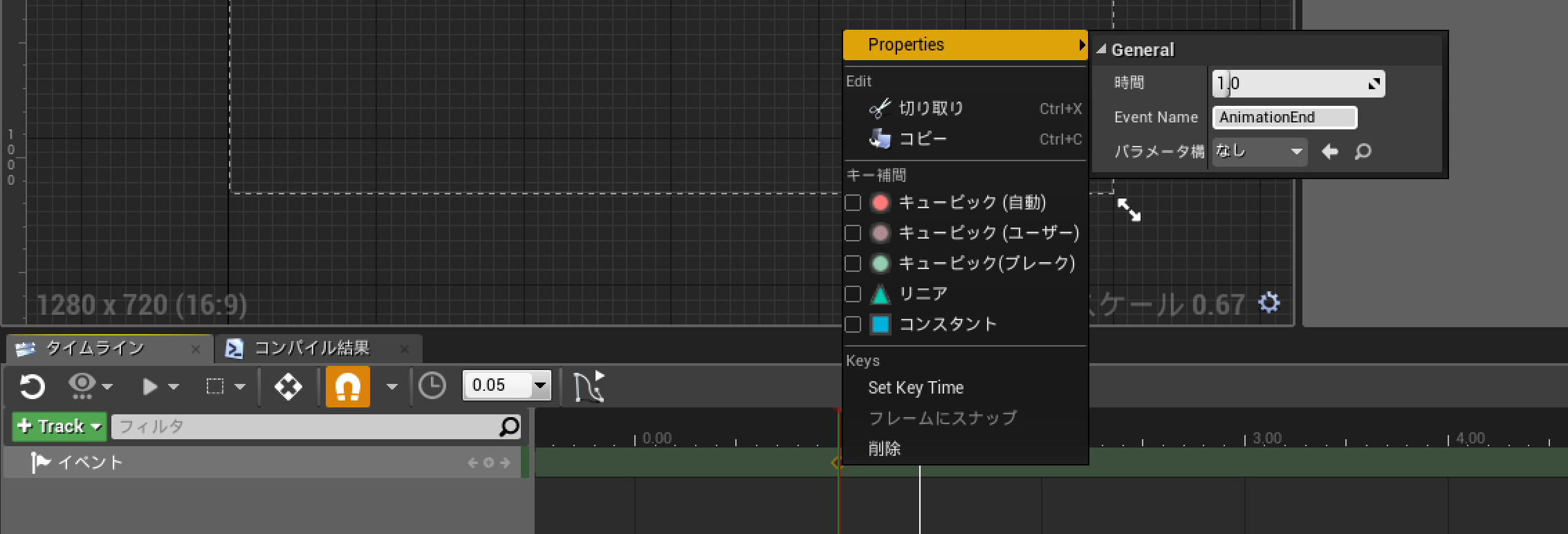Check リニア interpolation option

[x=853, y=294]
